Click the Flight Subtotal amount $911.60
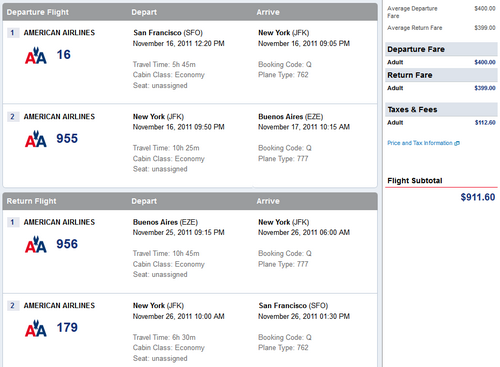Viewport: 500px width, 367px height. (478, 197)
